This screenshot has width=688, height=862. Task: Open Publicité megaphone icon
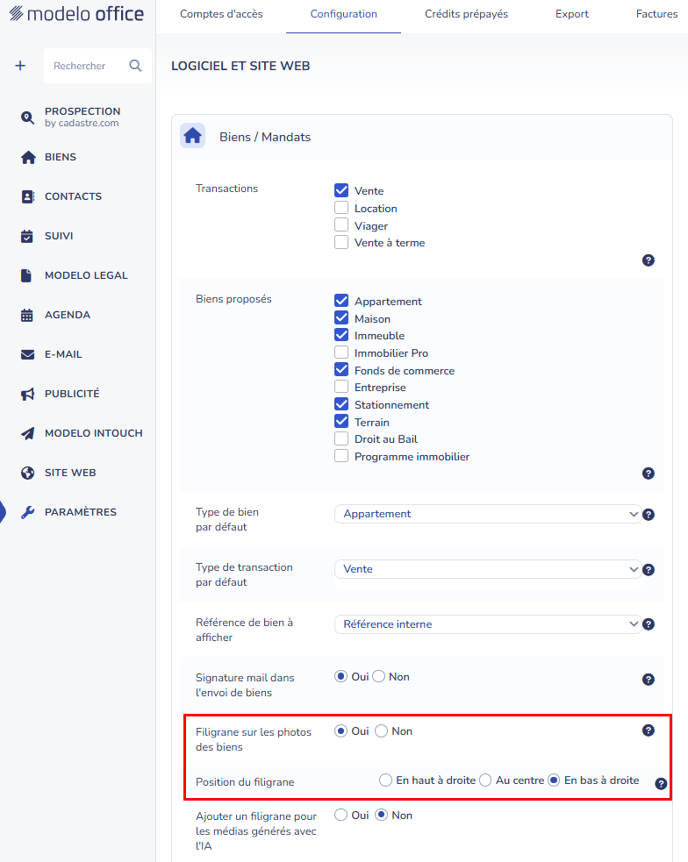click(27, 394)
